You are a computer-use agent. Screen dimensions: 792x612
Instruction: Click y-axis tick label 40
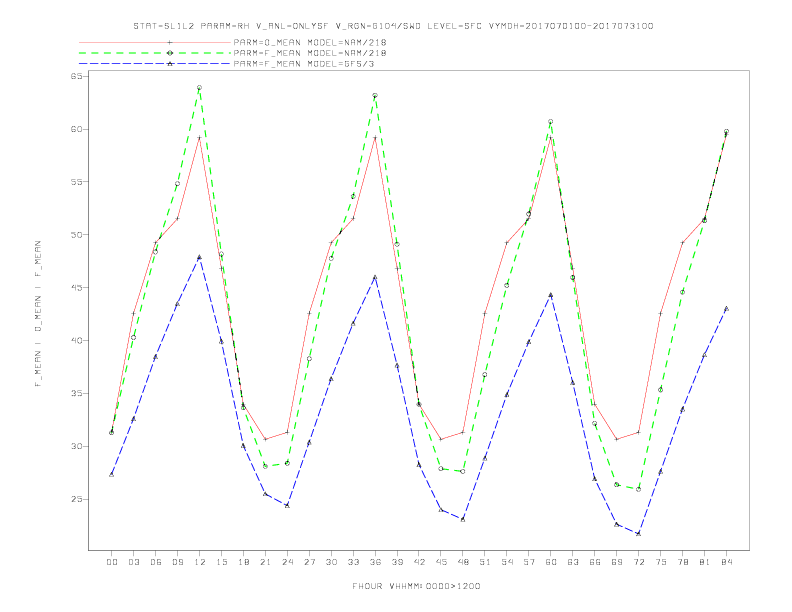76,341
